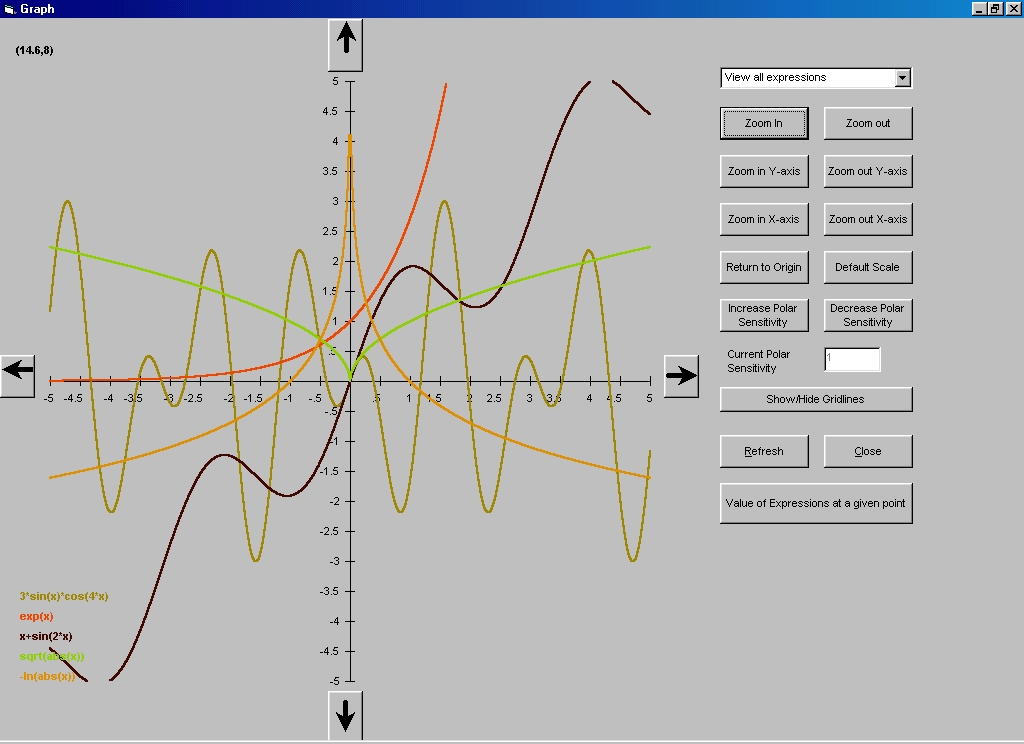This screenshot has width=1024, height=744.
Task: Open Value of Expressions at a given point
Action: click(816, 504)
